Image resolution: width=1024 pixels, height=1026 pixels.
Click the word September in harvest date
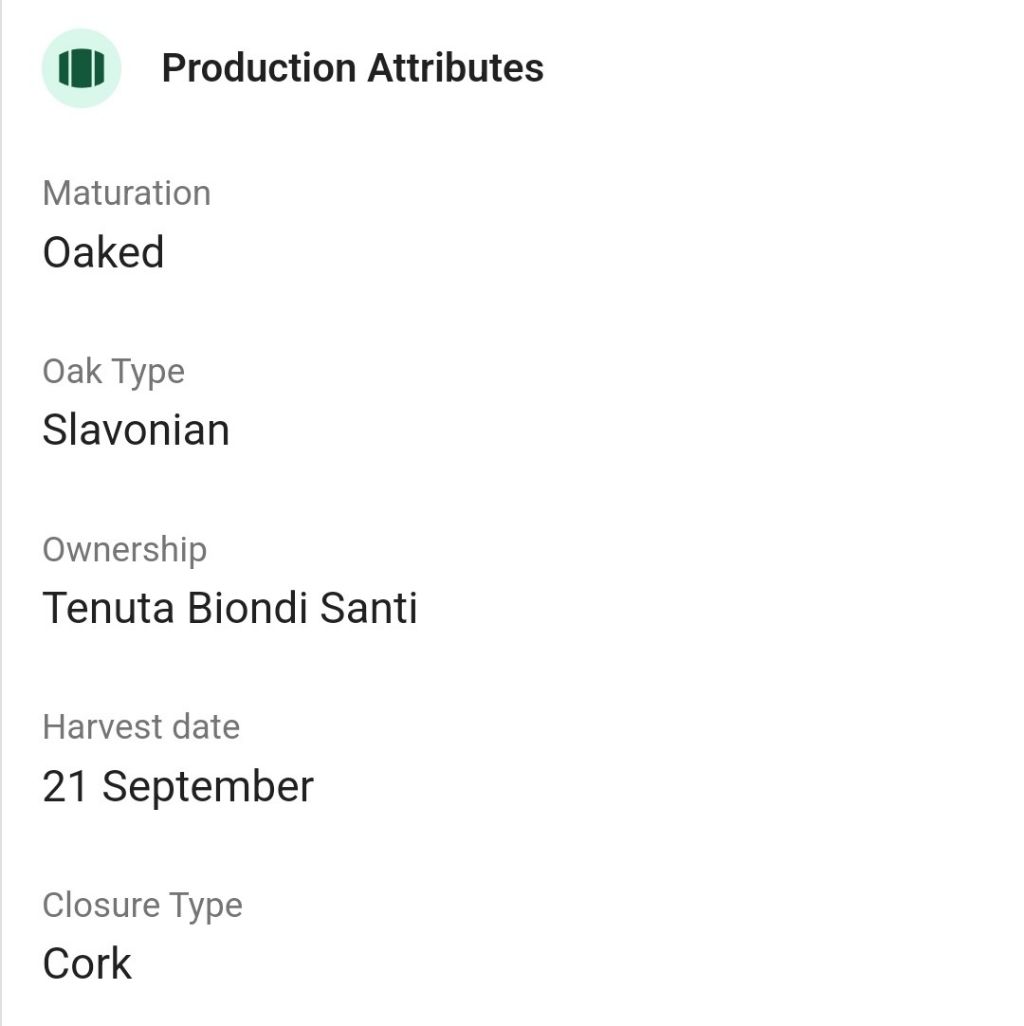[208, 787]
